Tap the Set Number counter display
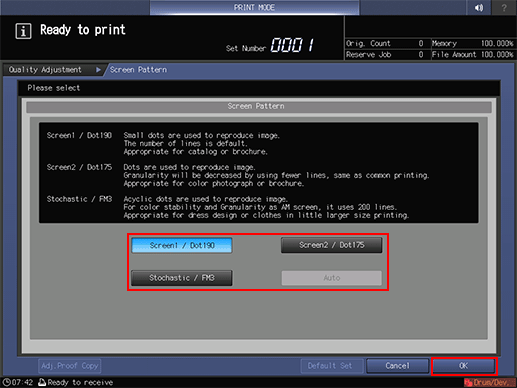The height and width of the screenshot is (388, 517). pyautogui.click(x=292, y=45)
